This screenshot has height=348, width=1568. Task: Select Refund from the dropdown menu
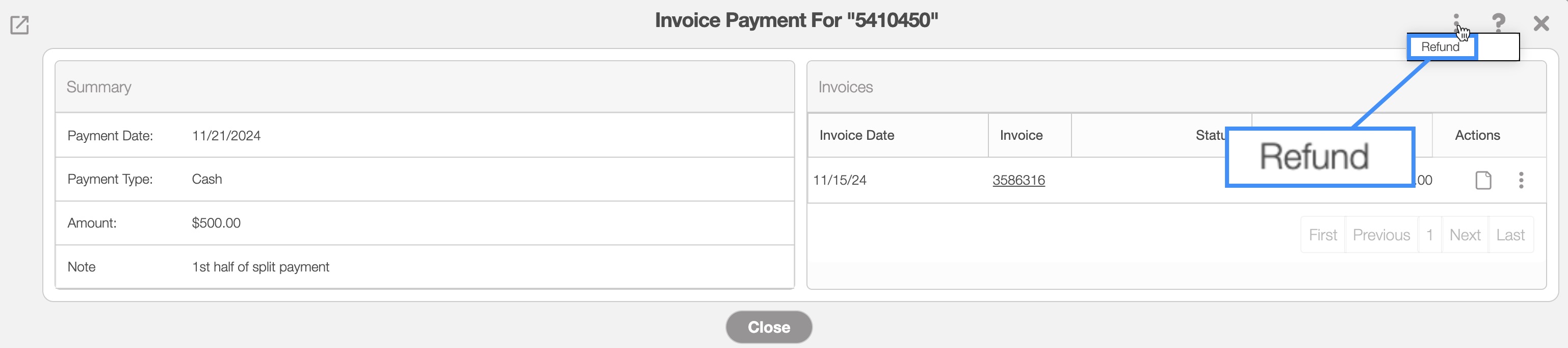[x=1440, y=47]
